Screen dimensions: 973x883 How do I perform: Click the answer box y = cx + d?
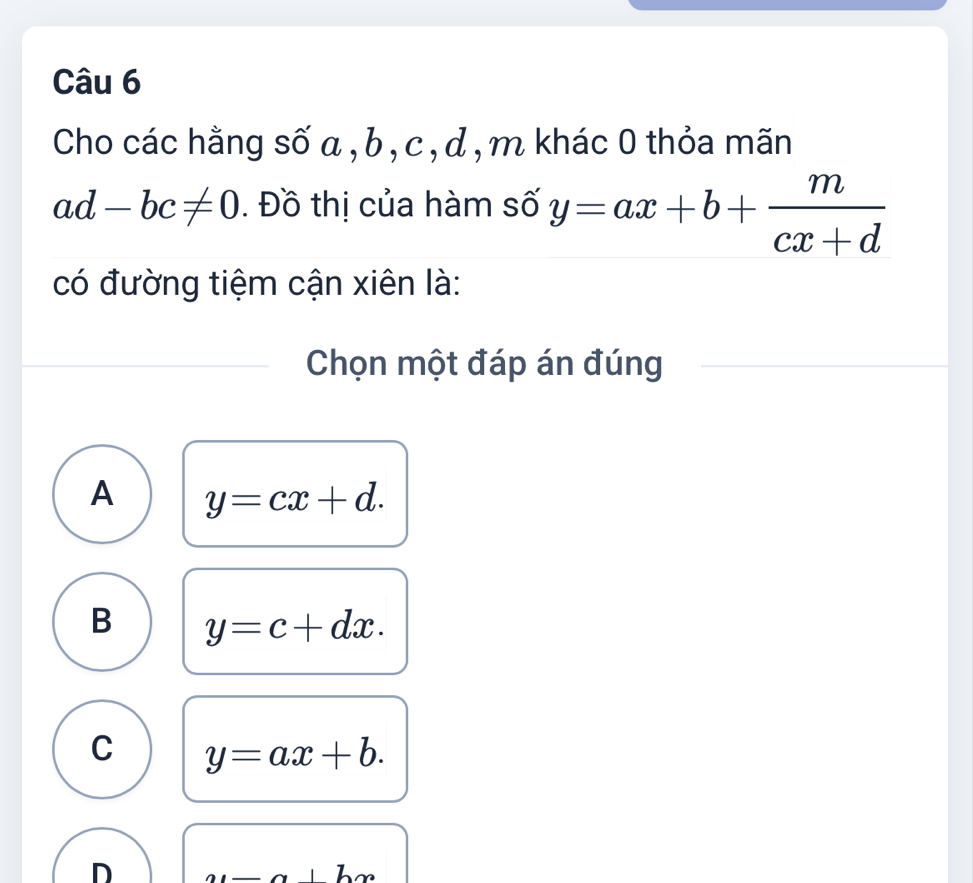295,494
